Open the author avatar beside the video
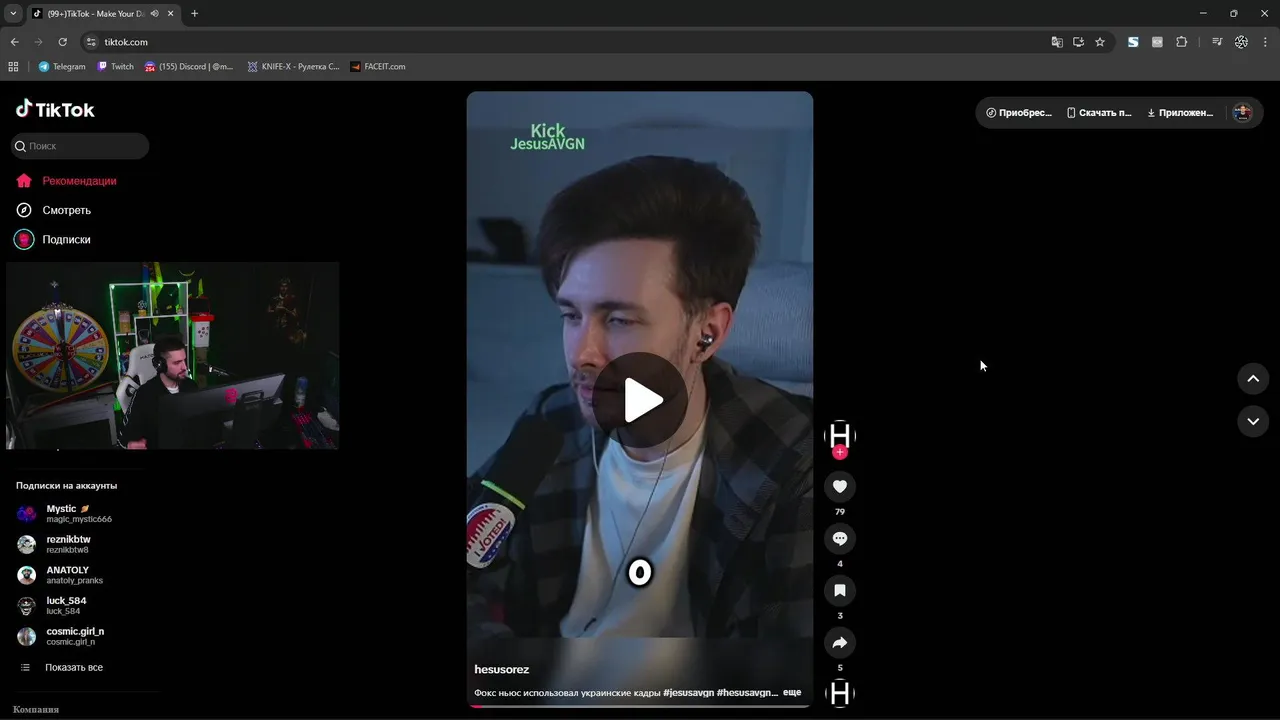 click(840, 435)
